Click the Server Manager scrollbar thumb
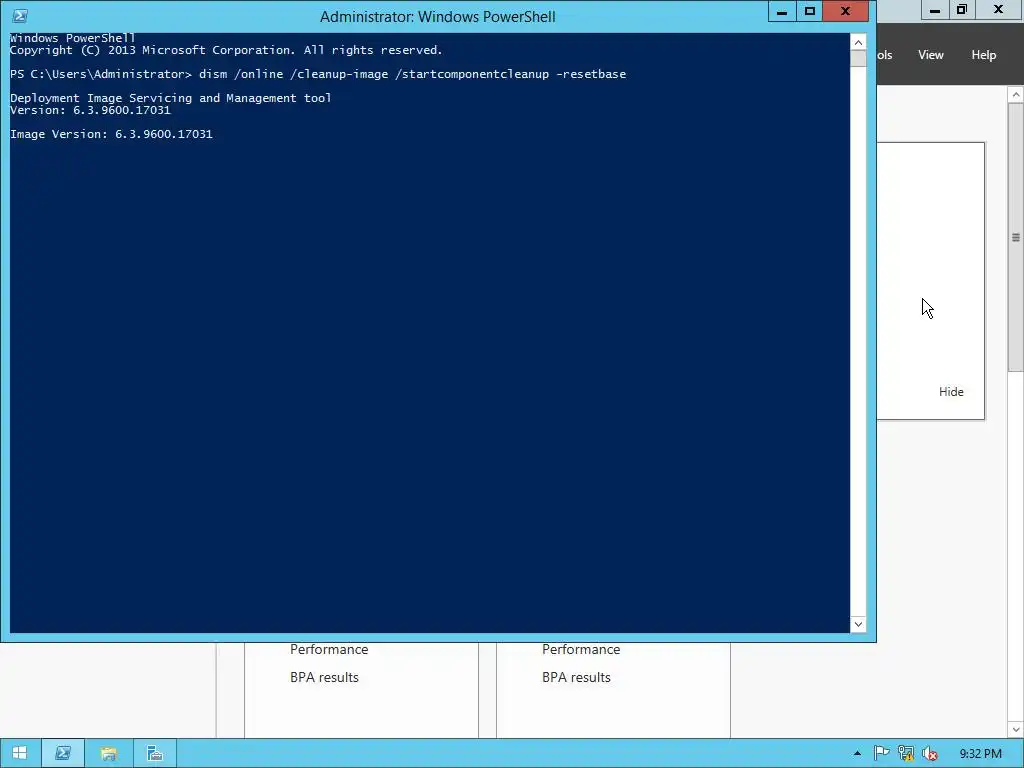 pos(1016,238)
